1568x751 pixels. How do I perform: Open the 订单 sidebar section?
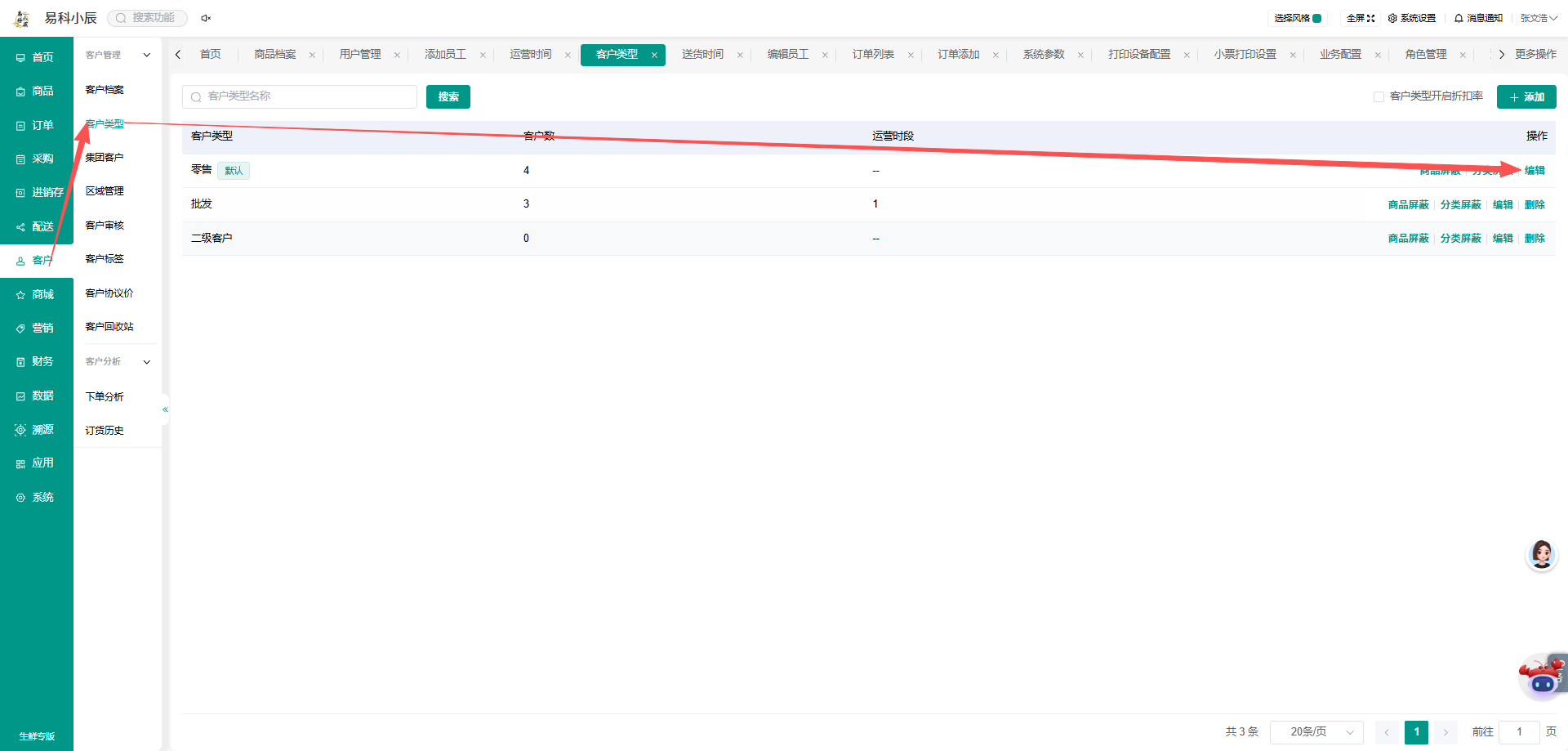[36, 125]
